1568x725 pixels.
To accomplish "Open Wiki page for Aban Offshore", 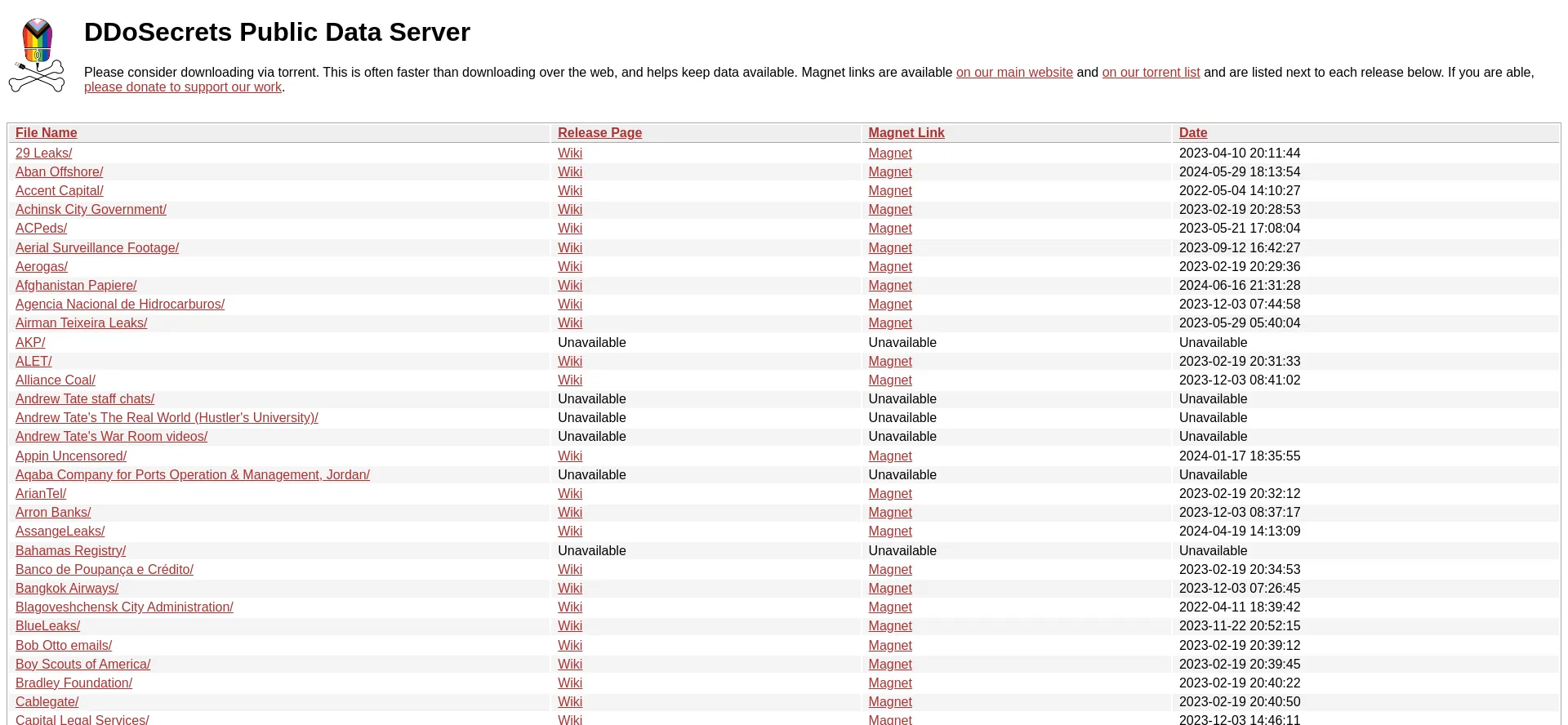I will [x=570, y=171].
